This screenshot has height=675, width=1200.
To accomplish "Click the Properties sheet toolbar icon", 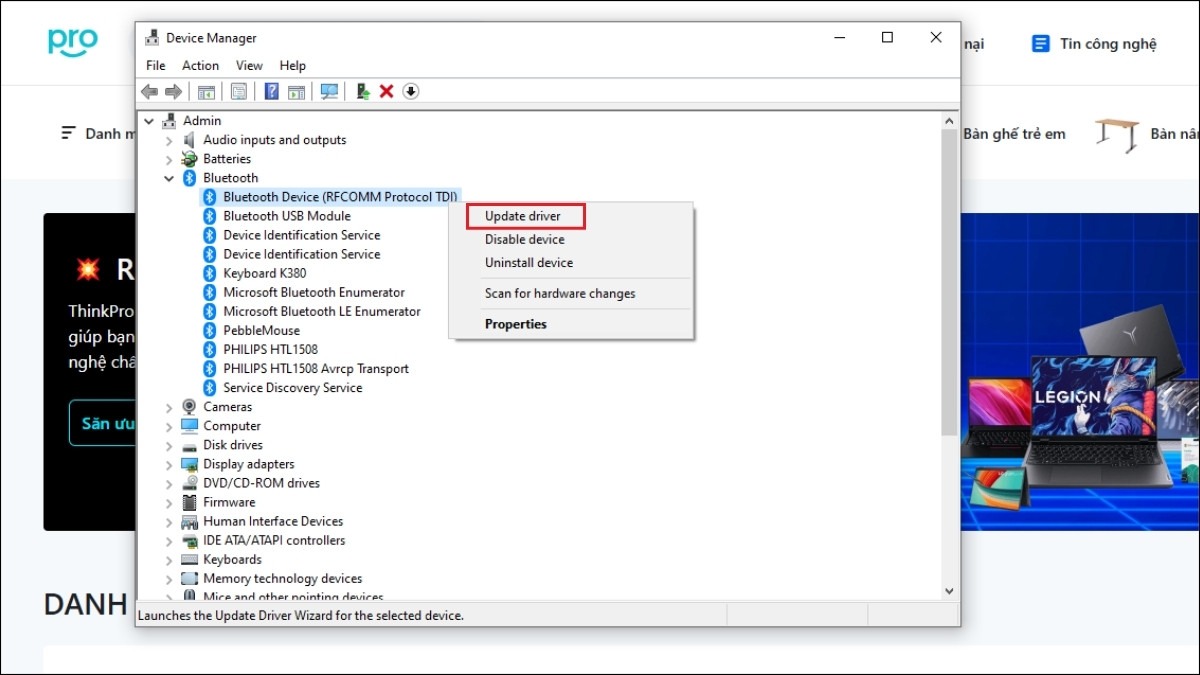I will (239, 92).
